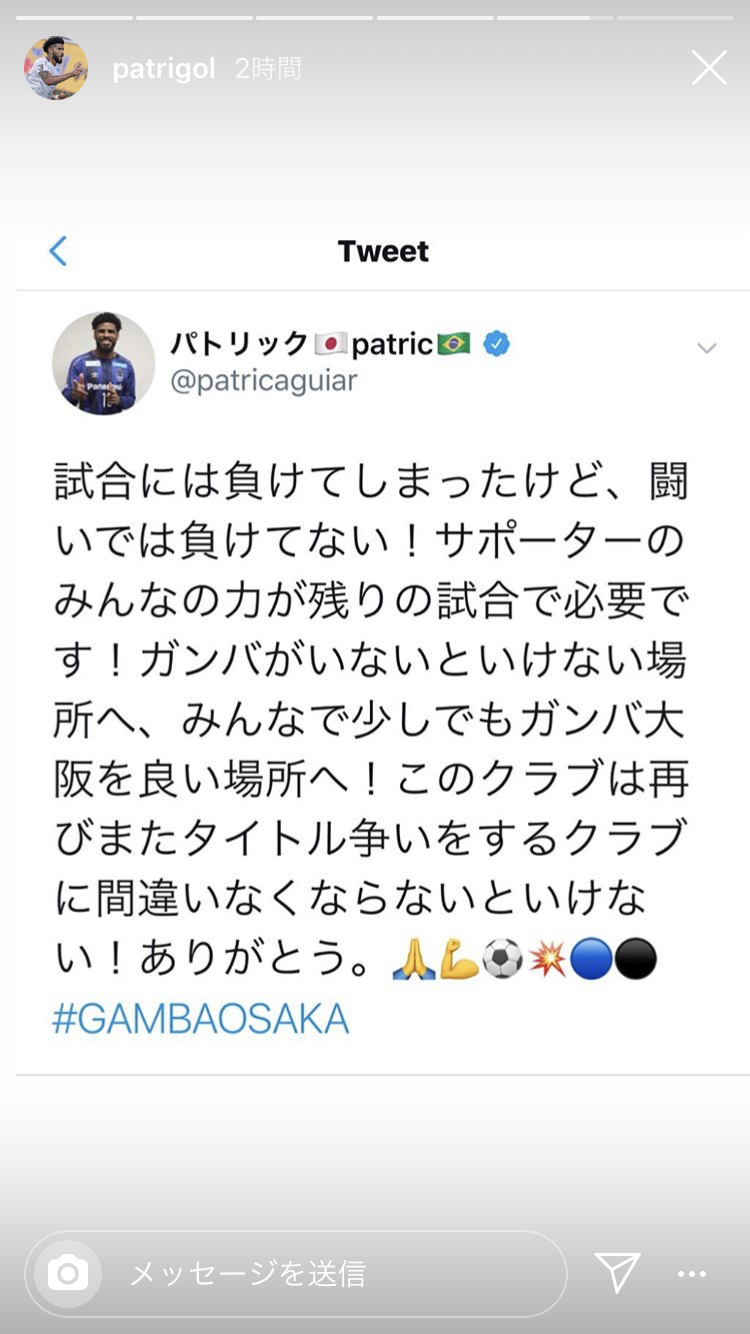The width and height of the screenshot is (750, 1334).
Task: Click the blue verified badge
Action: 496,344
